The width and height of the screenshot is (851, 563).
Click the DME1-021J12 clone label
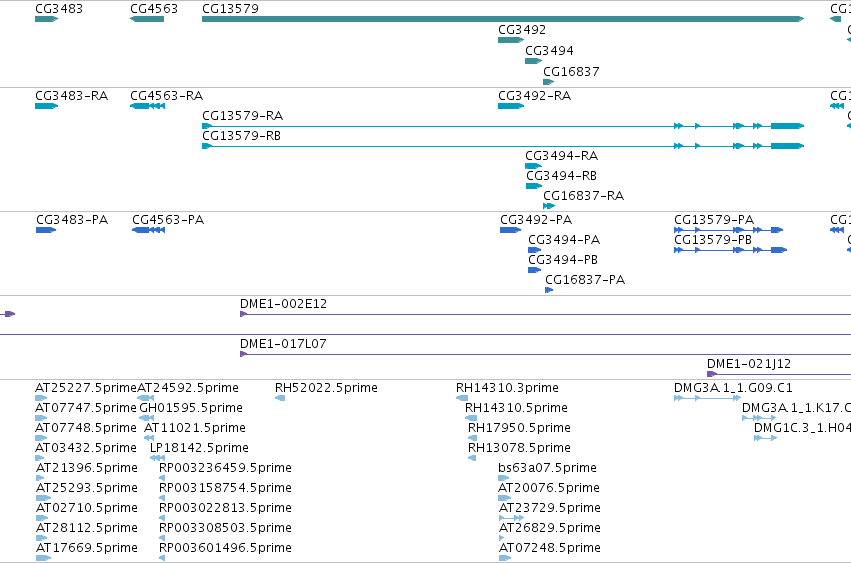coord(748,364)
